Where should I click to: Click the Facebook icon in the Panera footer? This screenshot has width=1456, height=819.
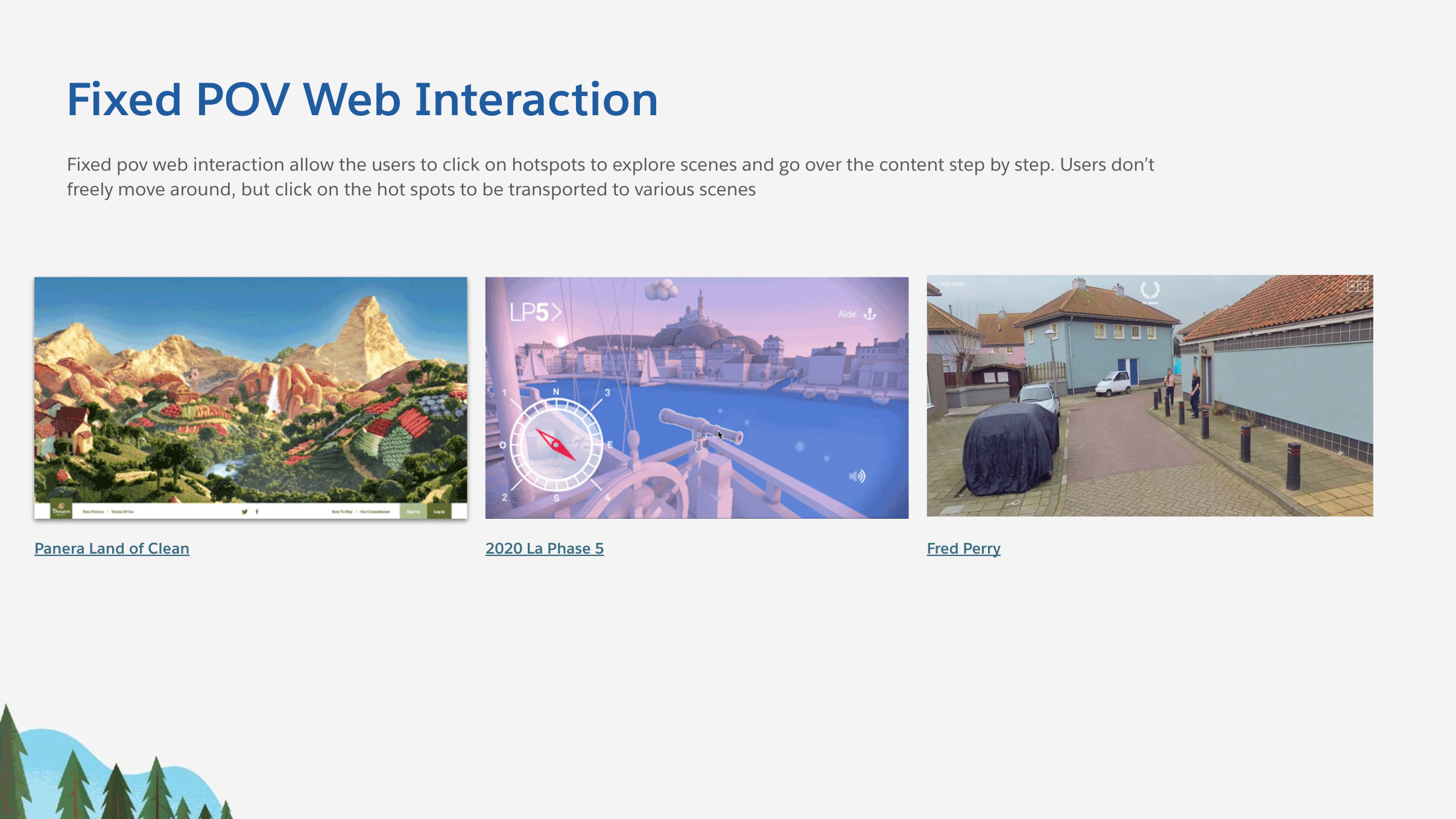coord(257,511)
